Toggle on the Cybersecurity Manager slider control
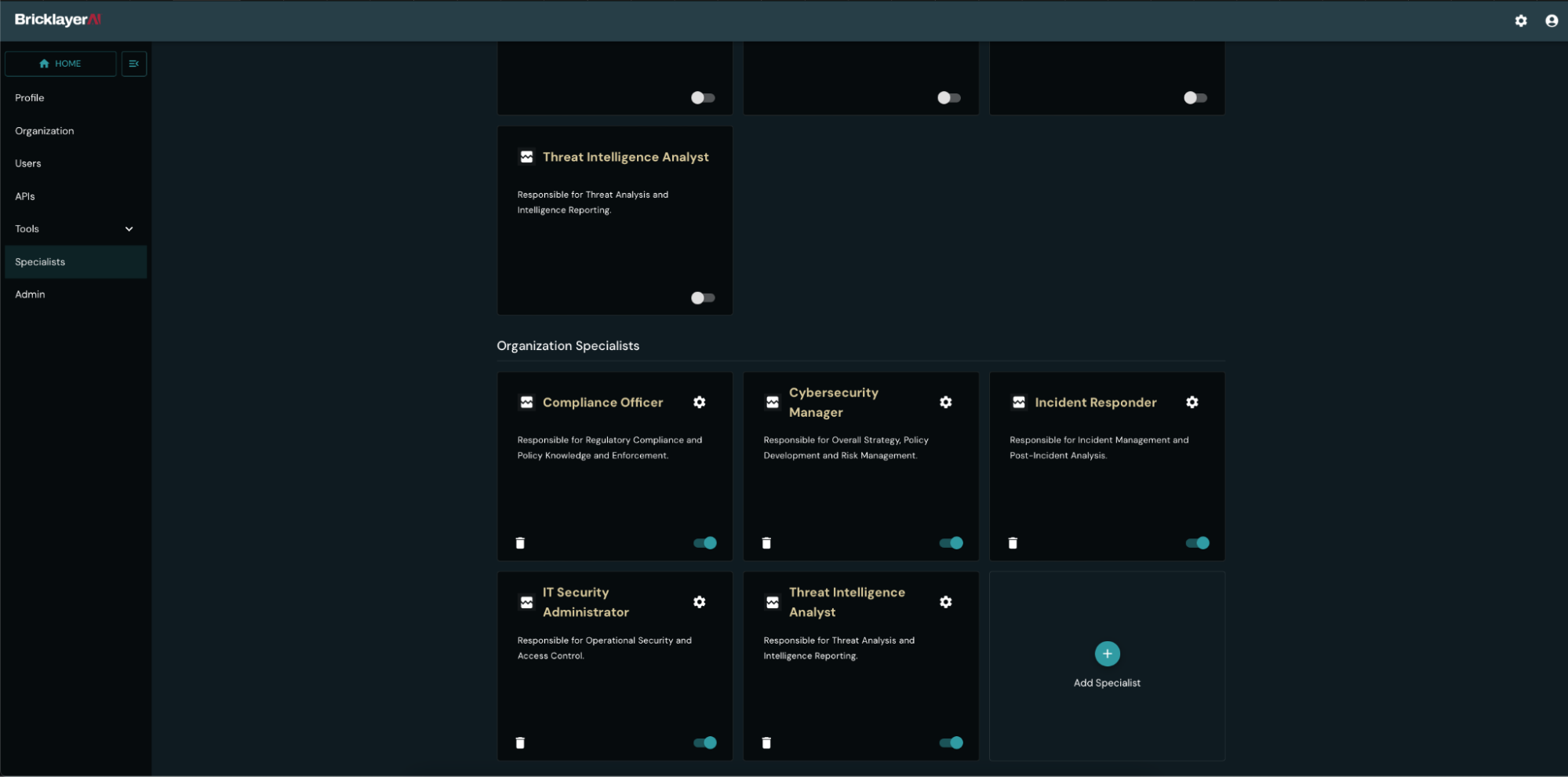Image resolution: width=1568 pixels, height=777 pixels. (951, 542)
